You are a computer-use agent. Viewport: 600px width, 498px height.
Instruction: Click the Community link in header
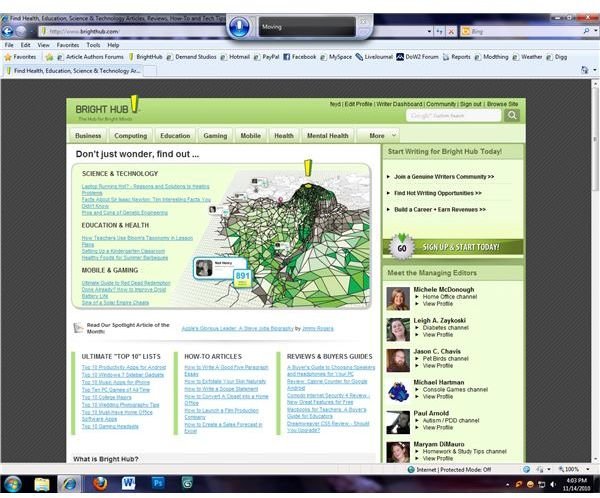coord(441,104)
